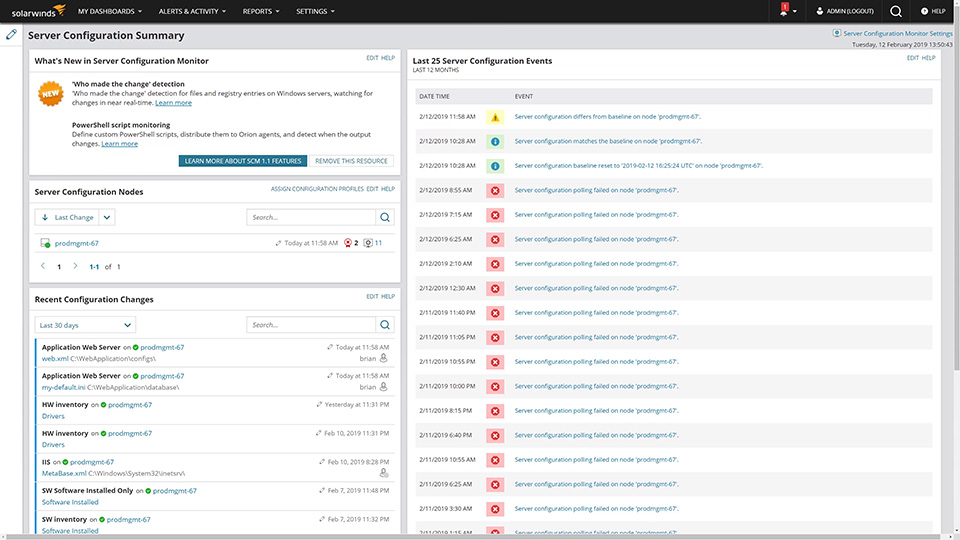
Task: Open the Alerts & Activity menu
Action: [192, 11]
